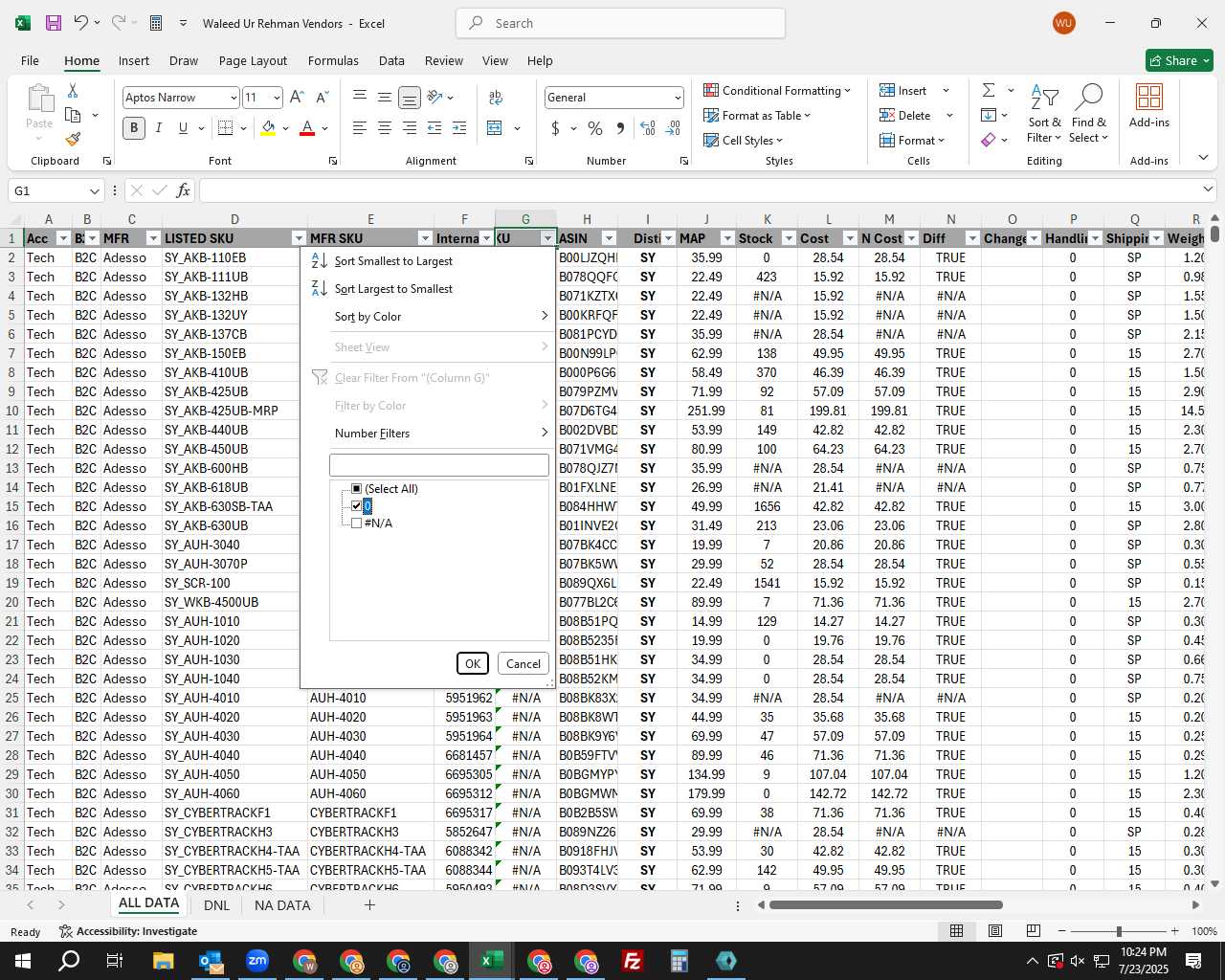Click the Fill Color bucket icon
The width and height of the screenshot is (1225, 980).
[x=268, y=127]
